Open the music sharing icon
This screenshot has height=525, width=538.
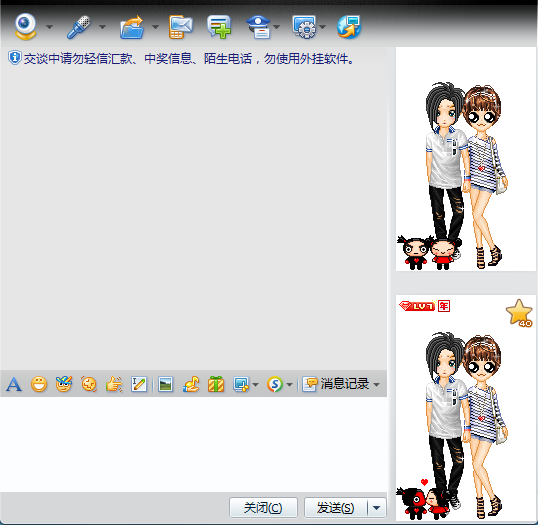point(191,384)
